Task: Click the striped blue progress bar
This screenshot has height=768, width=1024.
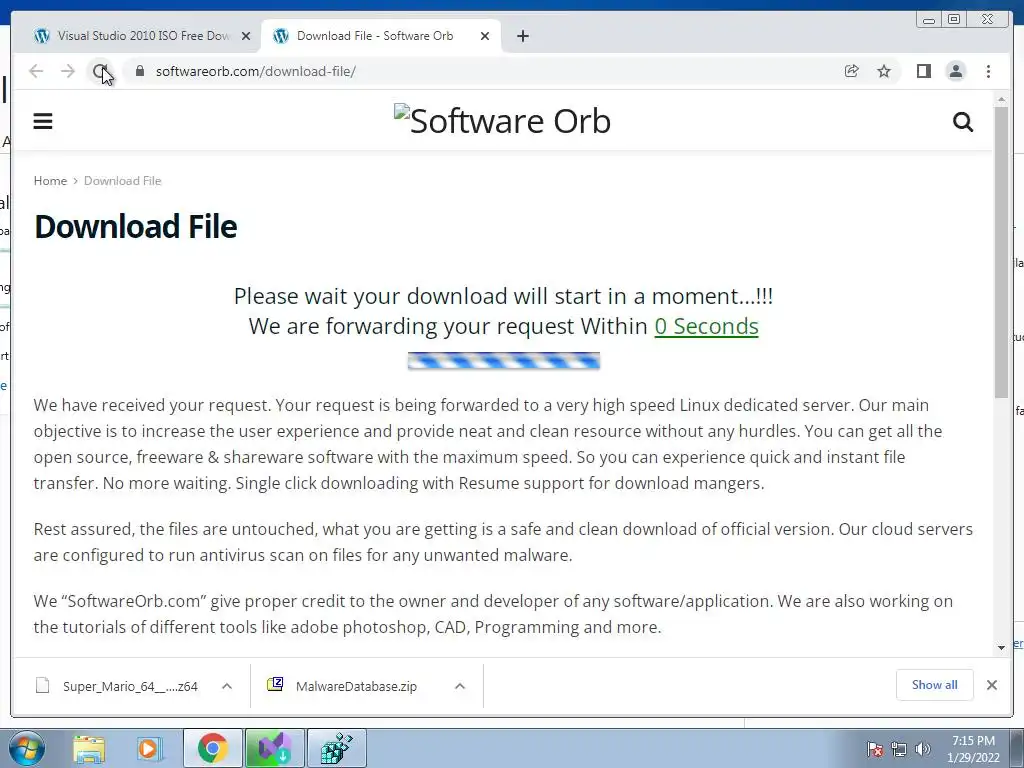Action: pos(504,360)
